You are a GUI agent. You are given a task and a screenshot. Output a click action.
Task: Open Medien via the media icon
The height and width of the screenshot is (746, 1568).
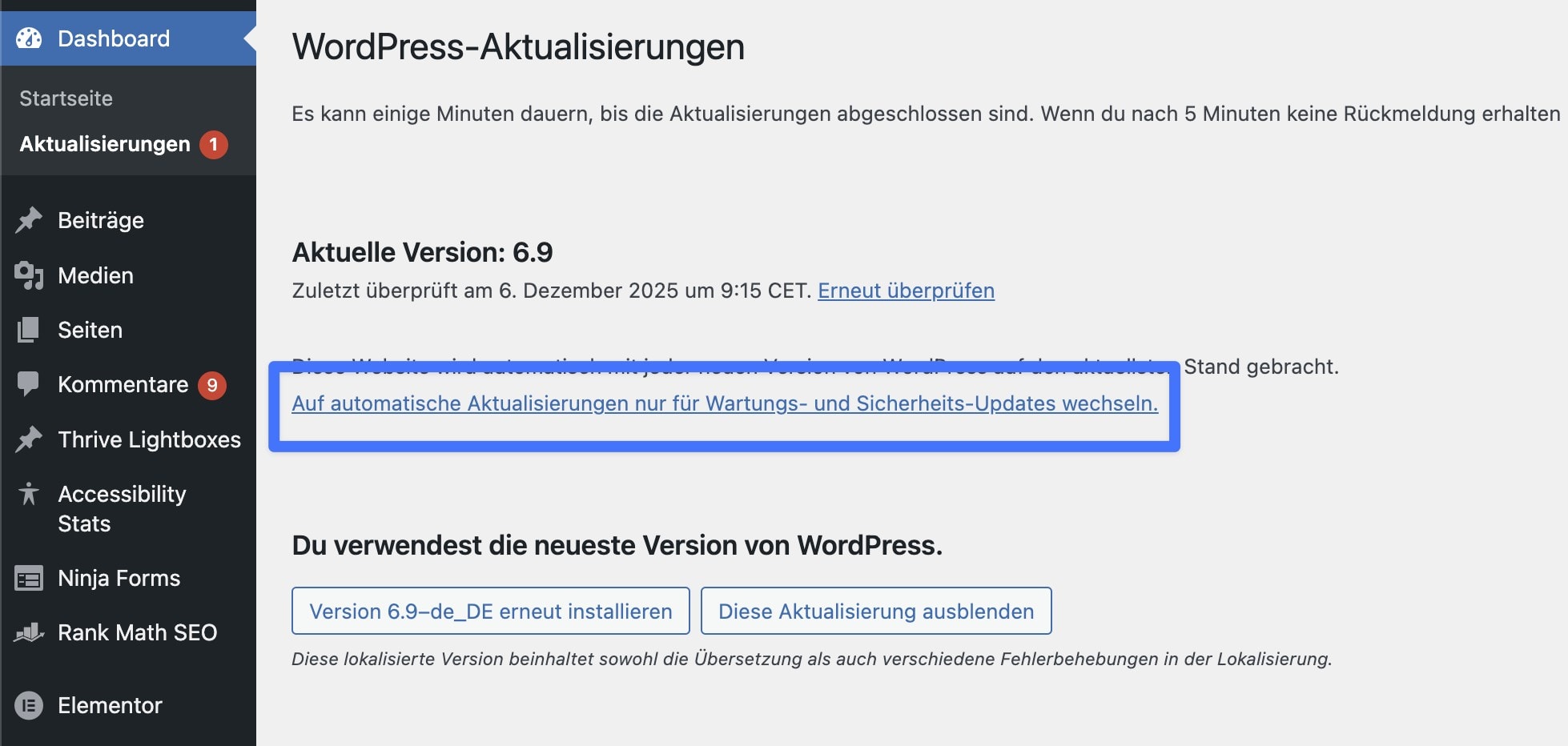(x=30, y=275)
